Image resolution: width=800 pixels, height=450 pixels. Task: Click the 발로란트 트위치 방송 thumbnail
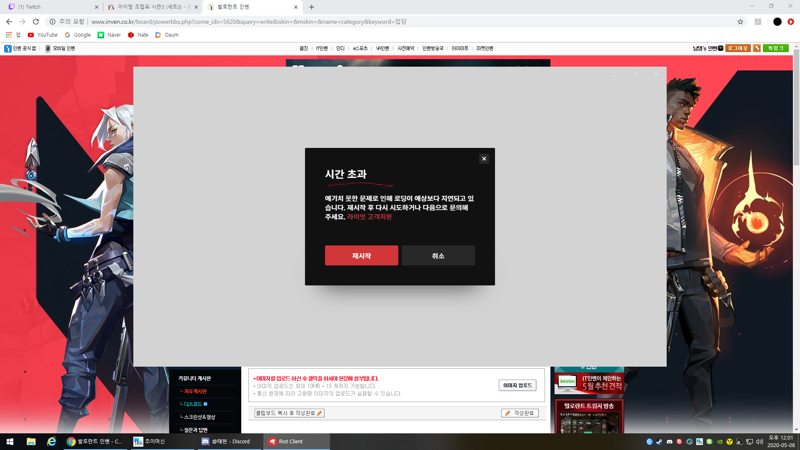click(589, 416)
